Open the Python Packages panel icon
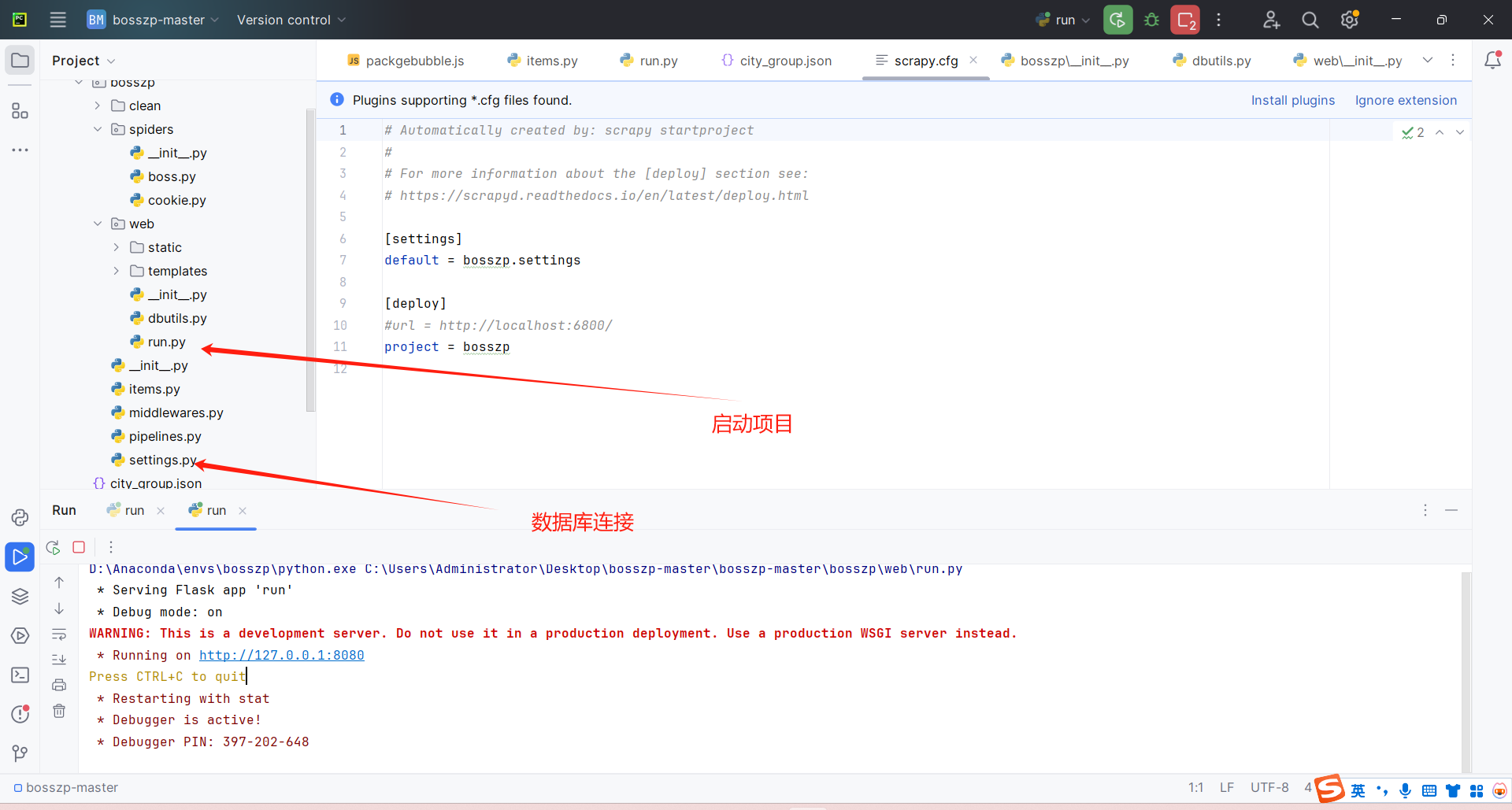Image resolution: width=1512 pixels, height=810 pixels. [x=20, y=596]
